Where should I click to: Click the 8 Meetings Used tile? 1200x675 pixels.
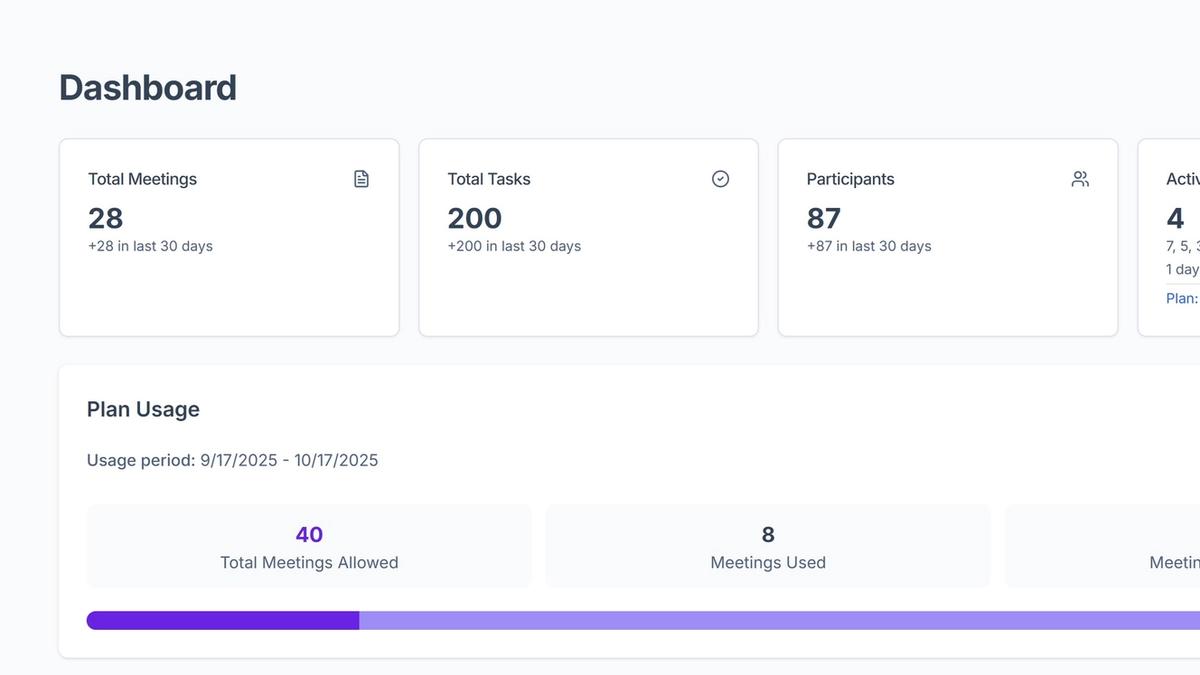[768, 546]
